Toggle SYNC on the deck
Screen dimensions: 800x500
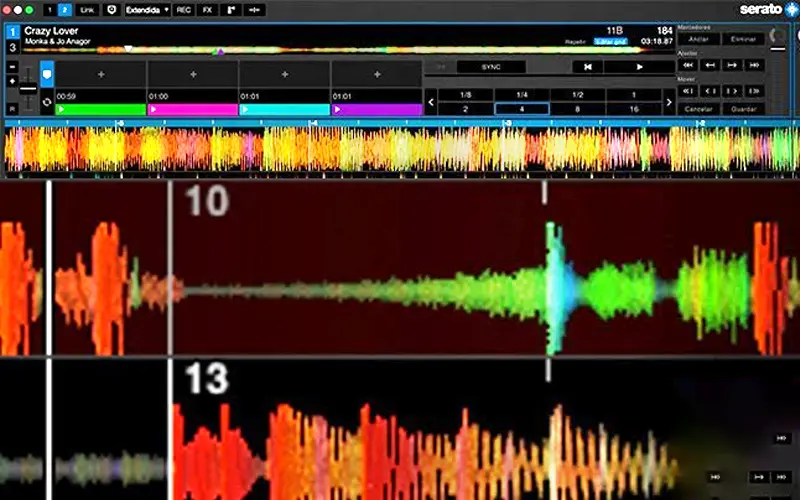click(491, 67)
